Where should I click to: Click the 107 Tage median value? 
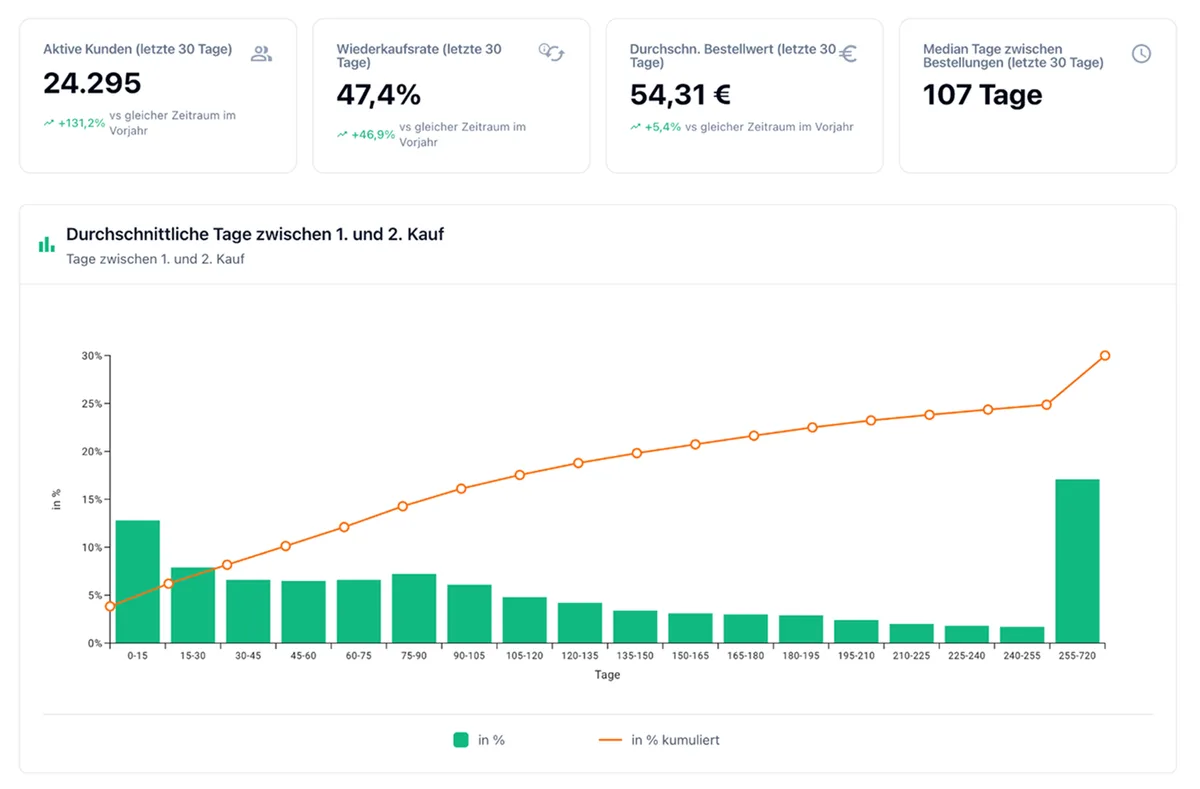tap(982, 95)
